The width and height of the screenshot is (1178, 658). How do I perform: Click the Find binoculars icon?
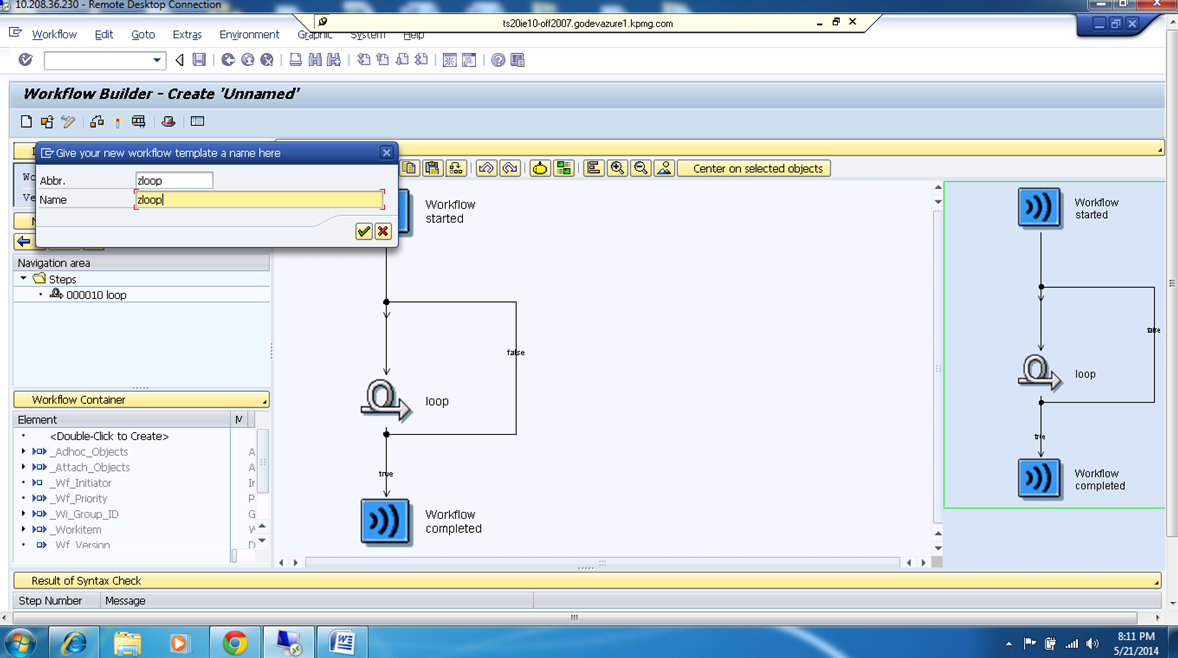(x=314, y=60)
